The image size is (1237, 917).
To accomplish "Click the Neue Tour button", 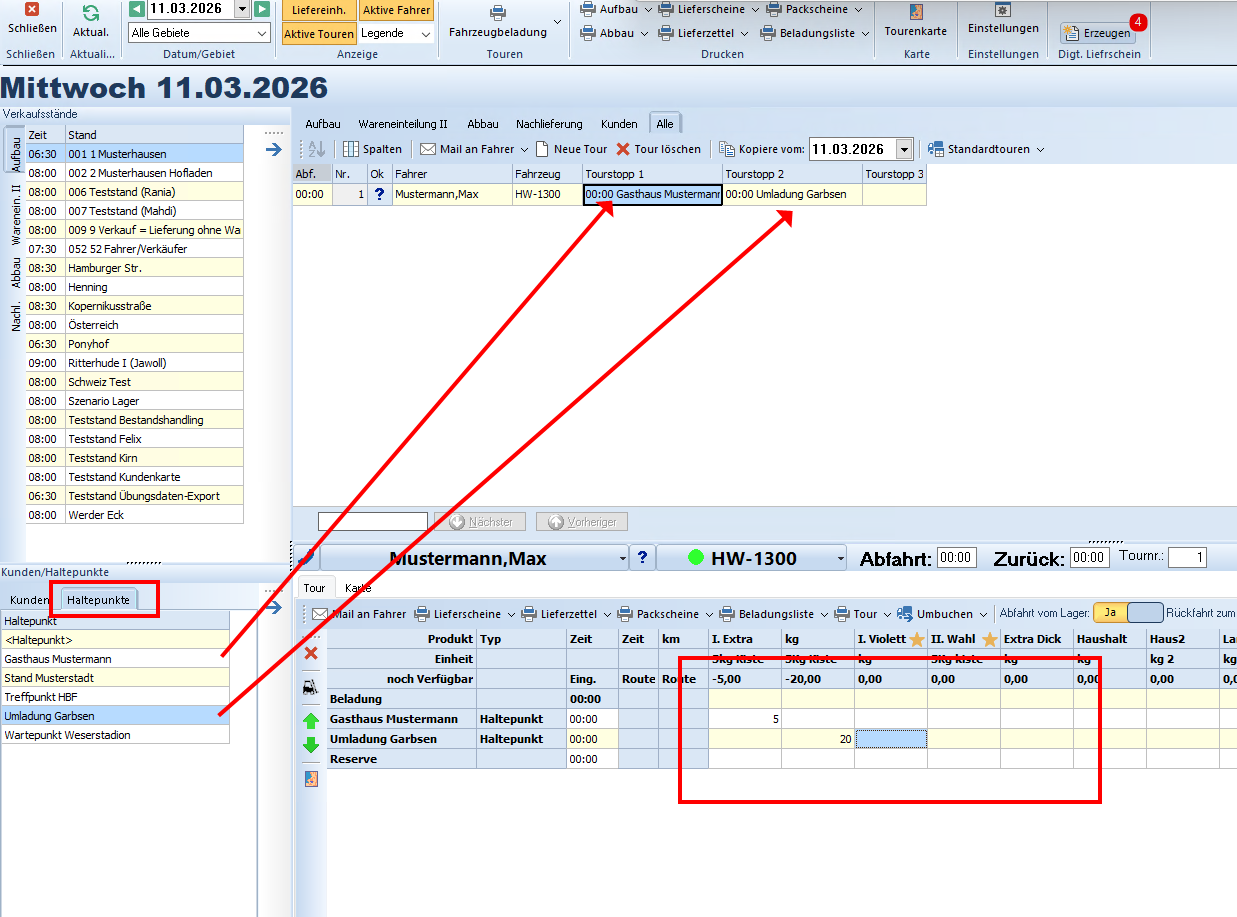I will (x=571, y=149).
